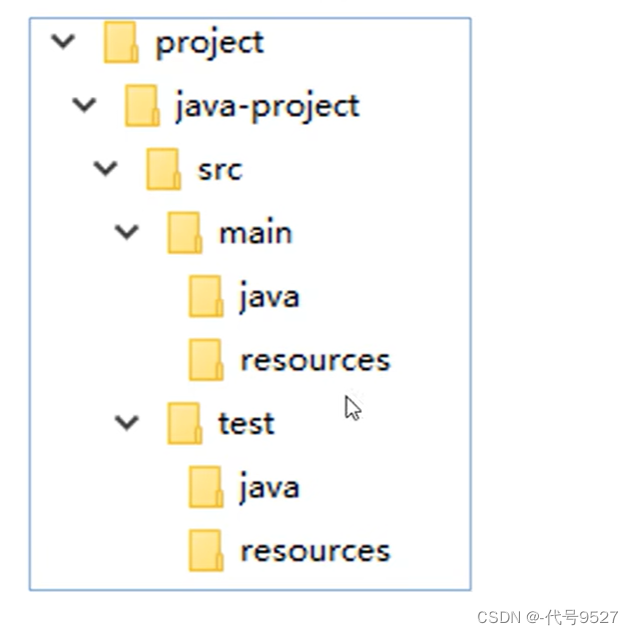Collapse the project root node
This screenshot has width=634, height=635.
pyautogui.click(x=63, y=42)
